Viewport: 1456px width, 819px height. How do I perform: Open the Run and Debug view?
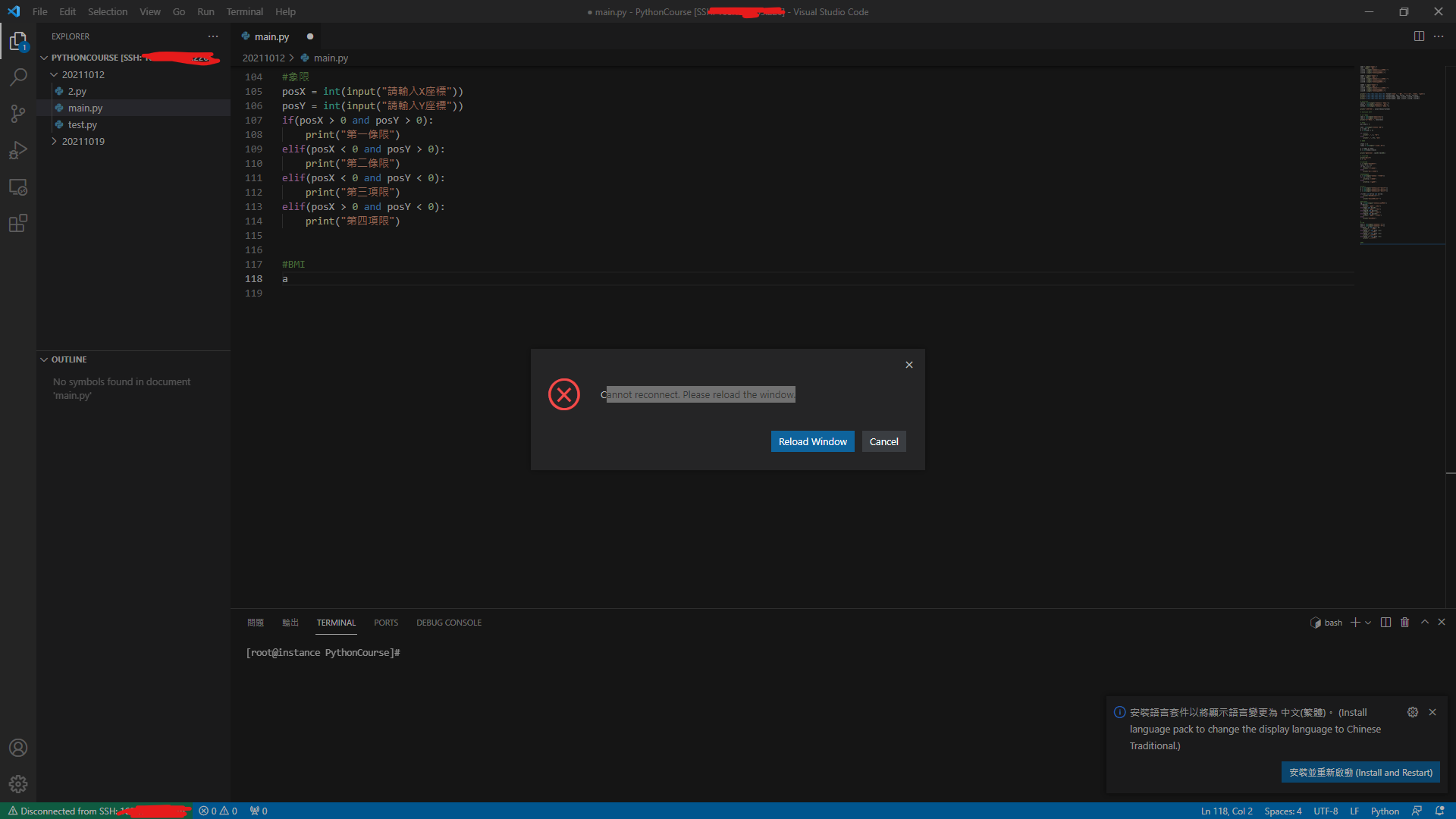pyautogui.click(x=18, y=149)
